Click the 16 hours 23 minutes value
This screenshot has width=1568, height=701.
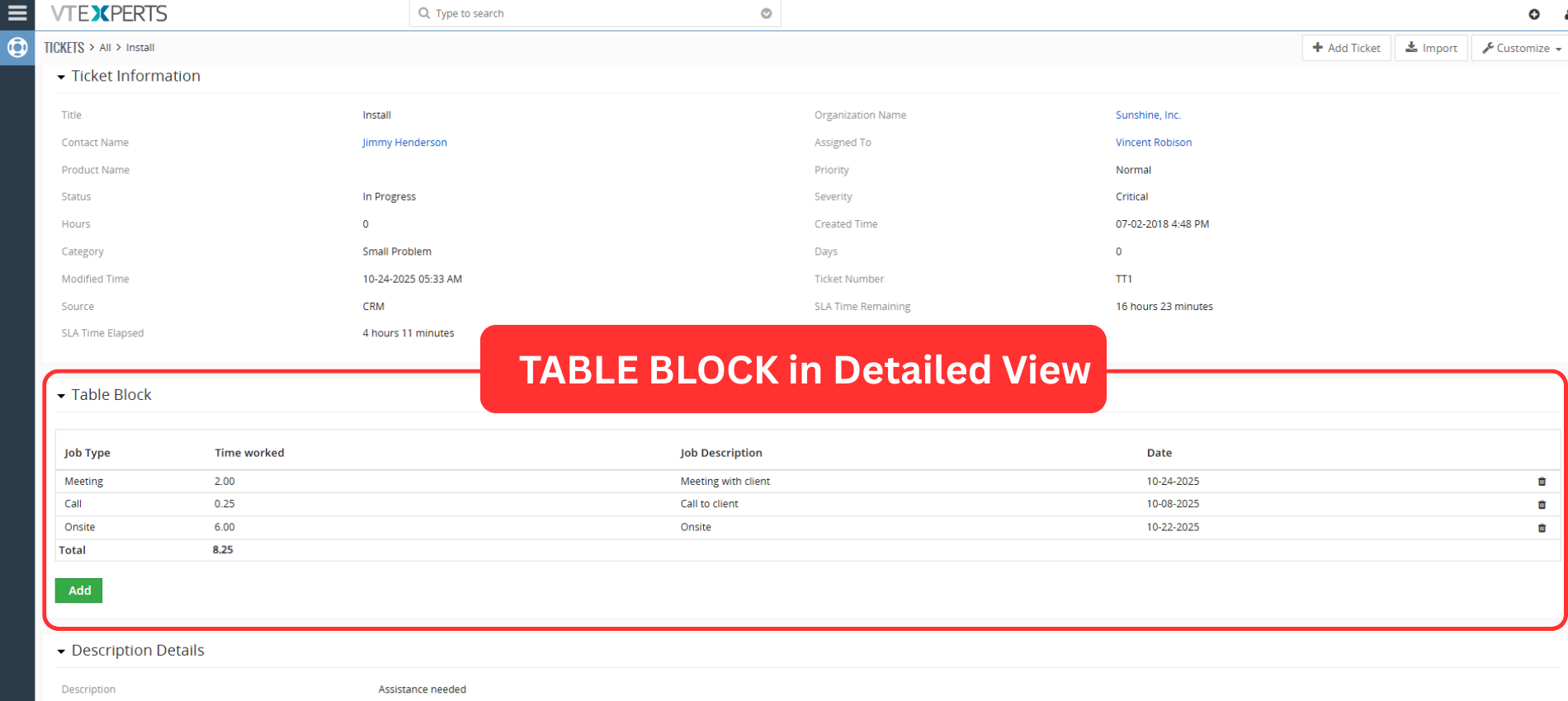coord(1164,307)
